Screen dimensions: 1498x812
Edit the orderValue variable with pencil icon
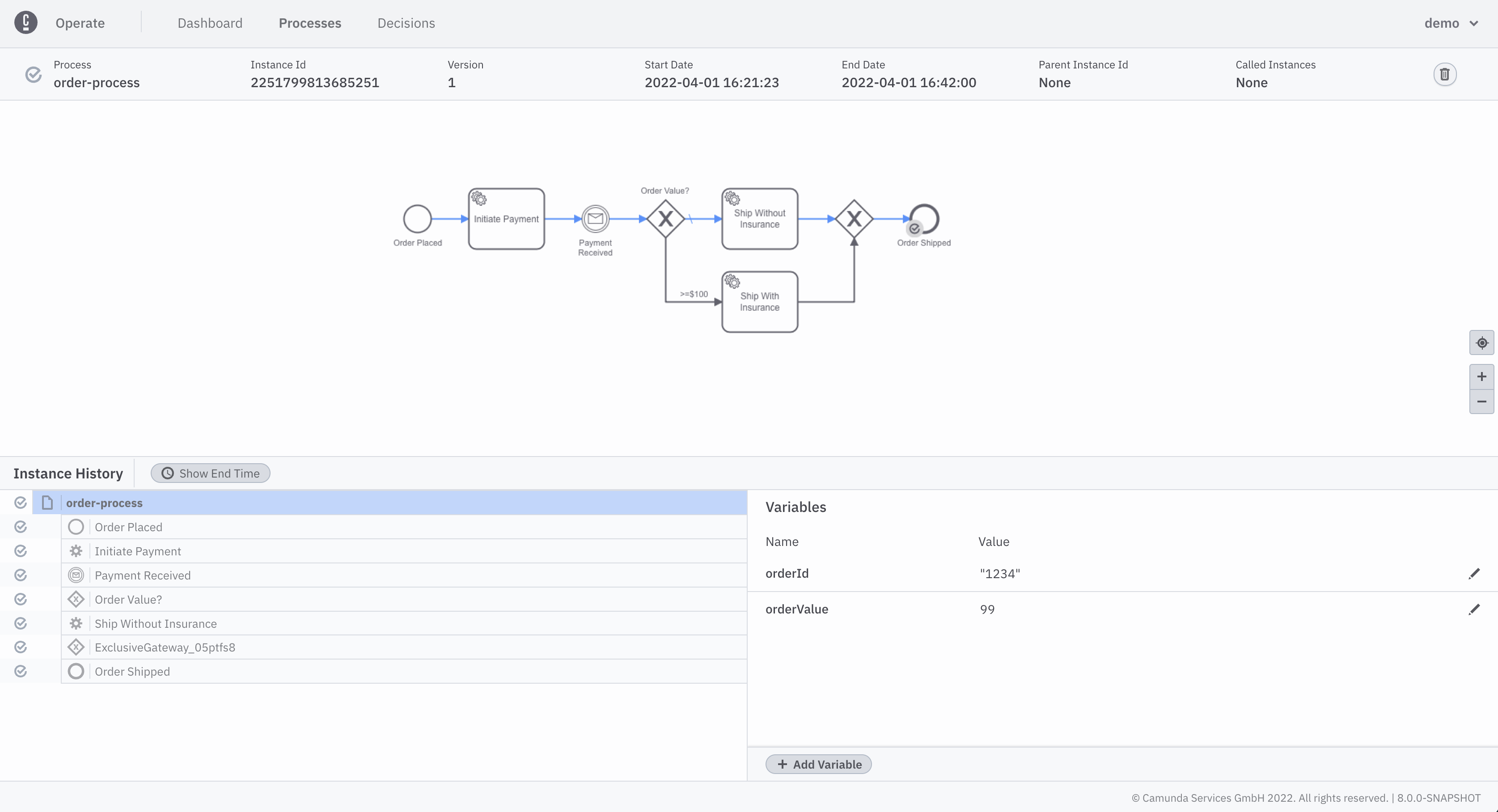tap(1475, 609)
